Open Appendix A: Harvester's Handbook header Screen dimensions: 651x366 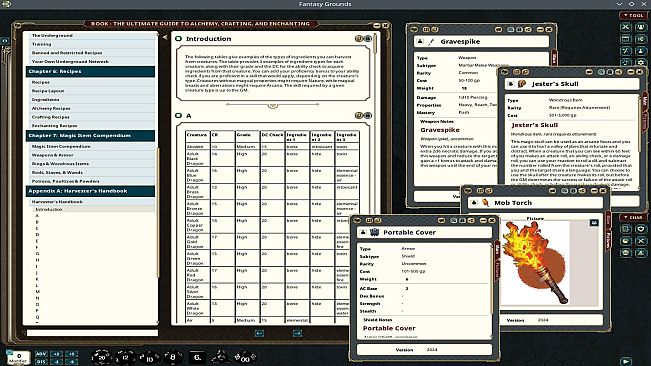90,191
